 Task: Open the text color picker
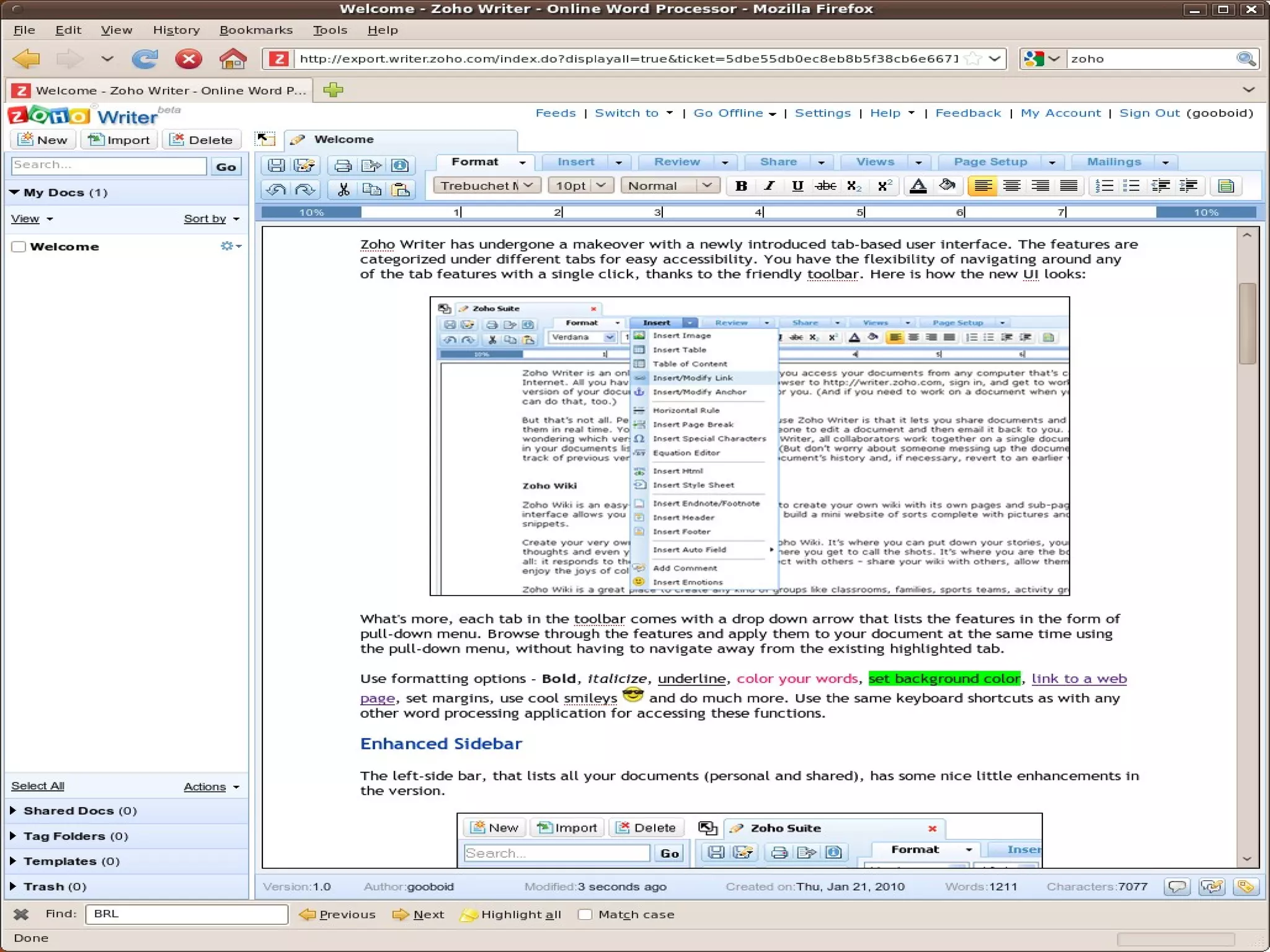[x=918, y=186]
